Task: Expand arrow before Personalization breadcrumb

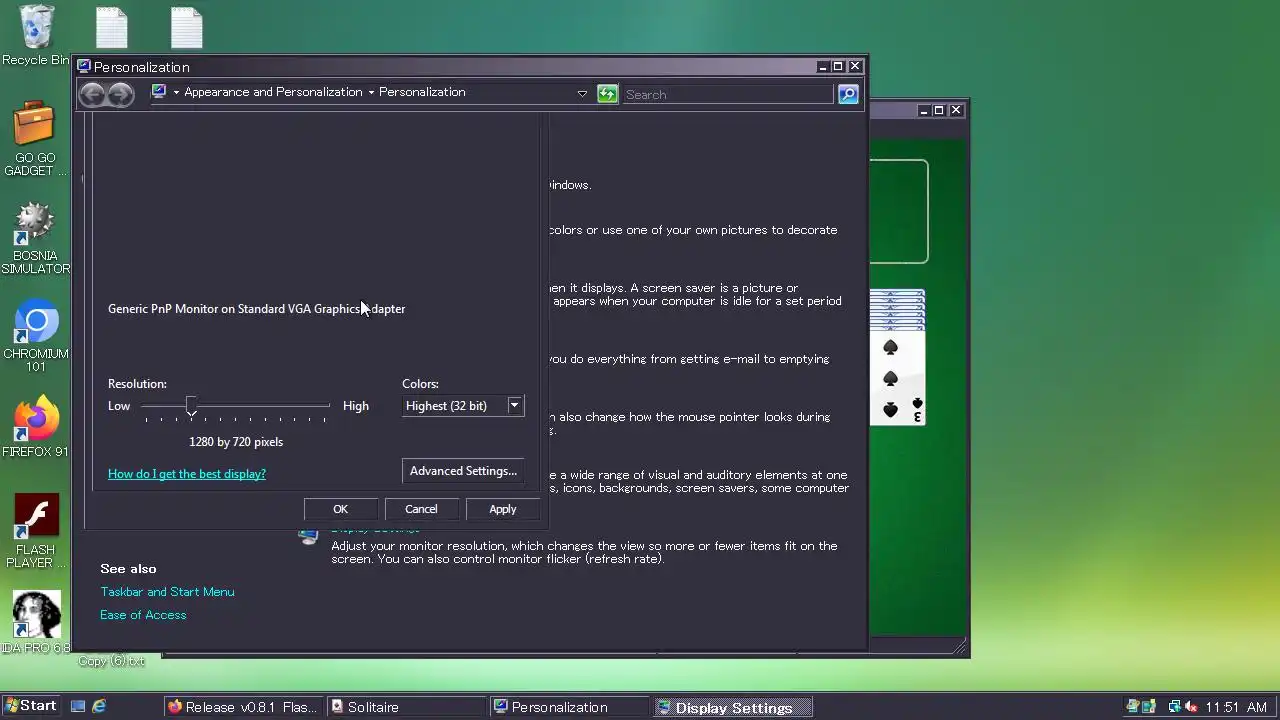Action: coord(371,92)
